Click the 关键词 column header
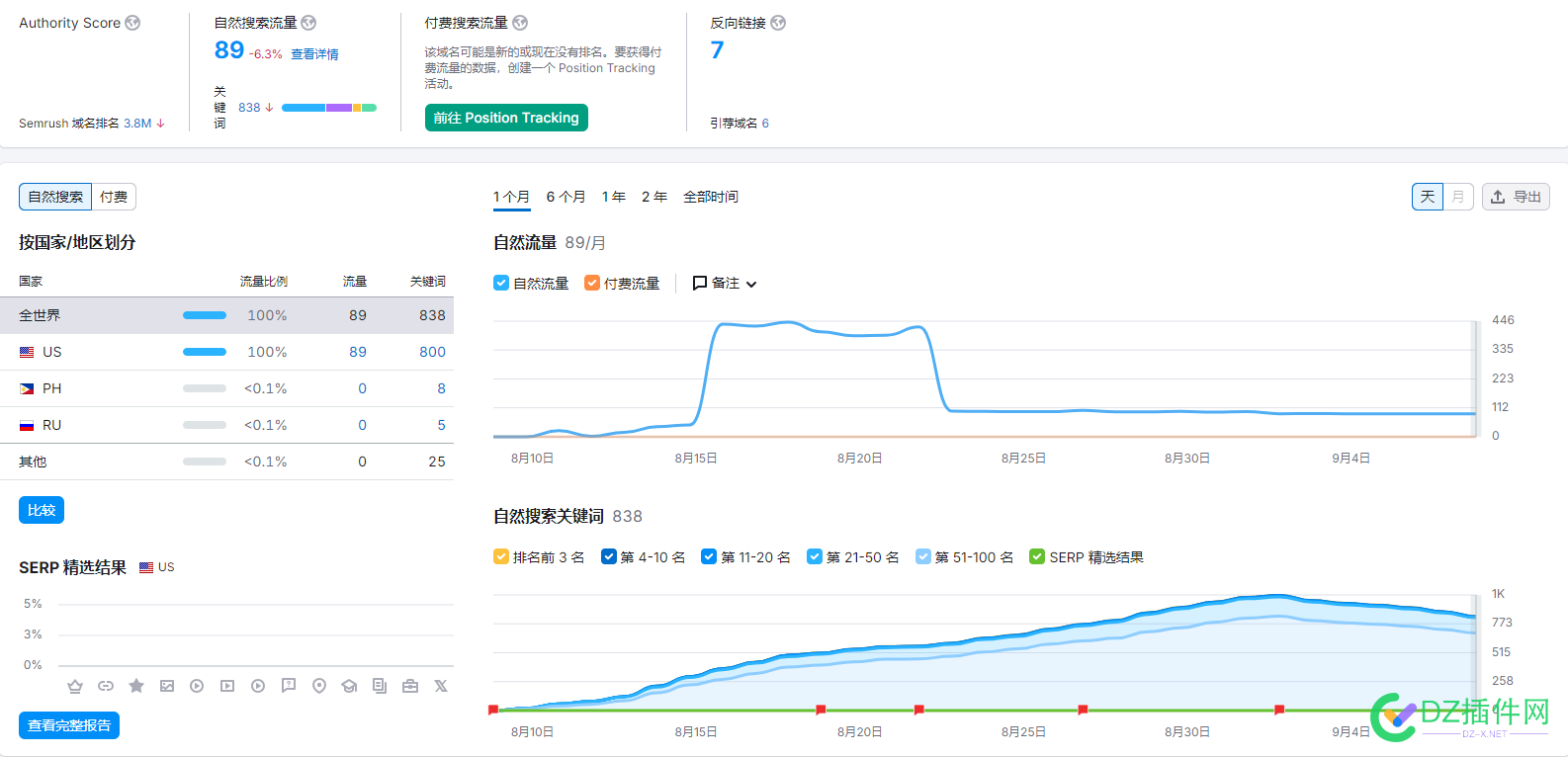1568x757 pixels. click(428, 282)
